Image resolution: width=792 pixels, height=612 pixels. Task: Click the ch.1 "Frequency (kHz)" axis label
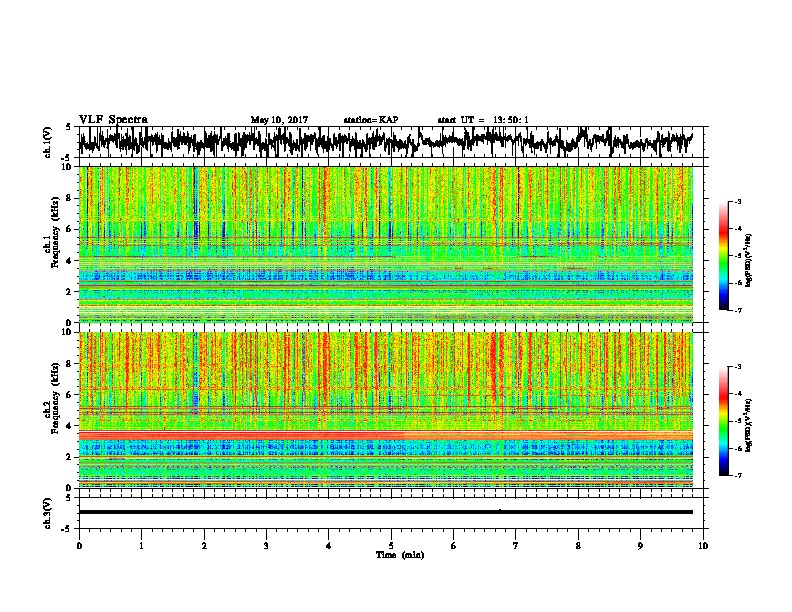[x=55, y=232]
